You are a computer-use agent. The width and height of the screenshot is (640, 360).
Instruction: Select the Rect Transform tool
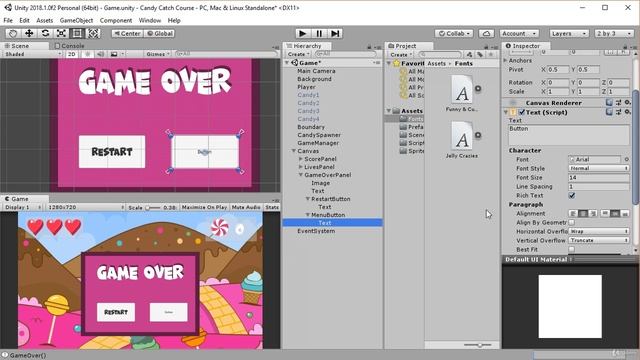coord(77,33)
